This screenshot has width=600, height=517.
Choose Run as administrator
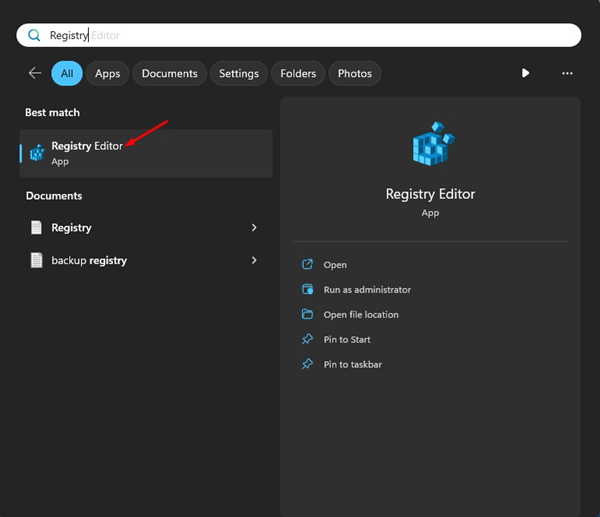click(367, 290)
